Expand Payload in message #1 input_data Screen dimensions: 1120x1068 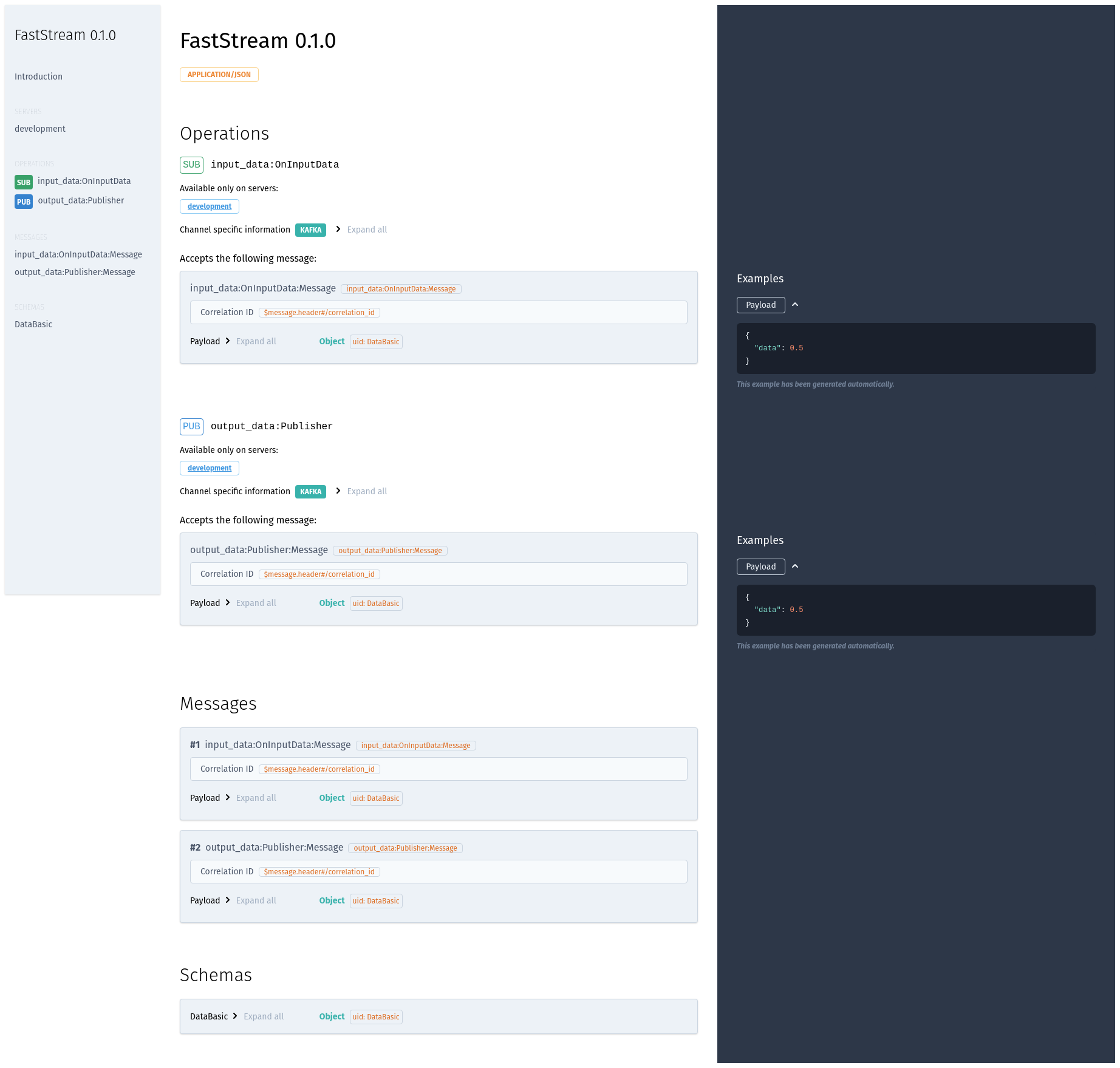click(x=228, y=798)
